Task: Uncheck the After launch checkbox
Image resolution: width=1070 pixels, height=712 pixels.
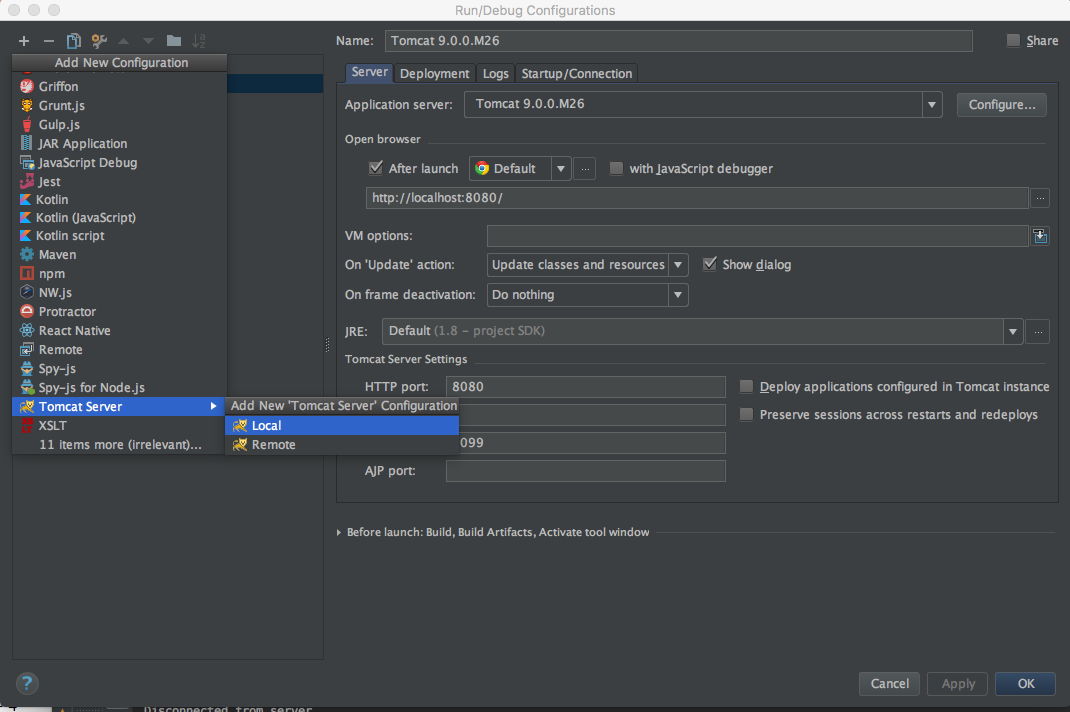Action: (375, 168)
